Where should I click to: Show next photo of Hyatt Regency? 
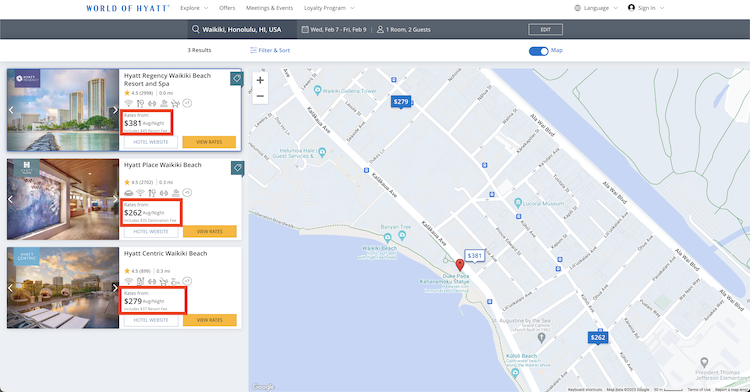point(115,110)
